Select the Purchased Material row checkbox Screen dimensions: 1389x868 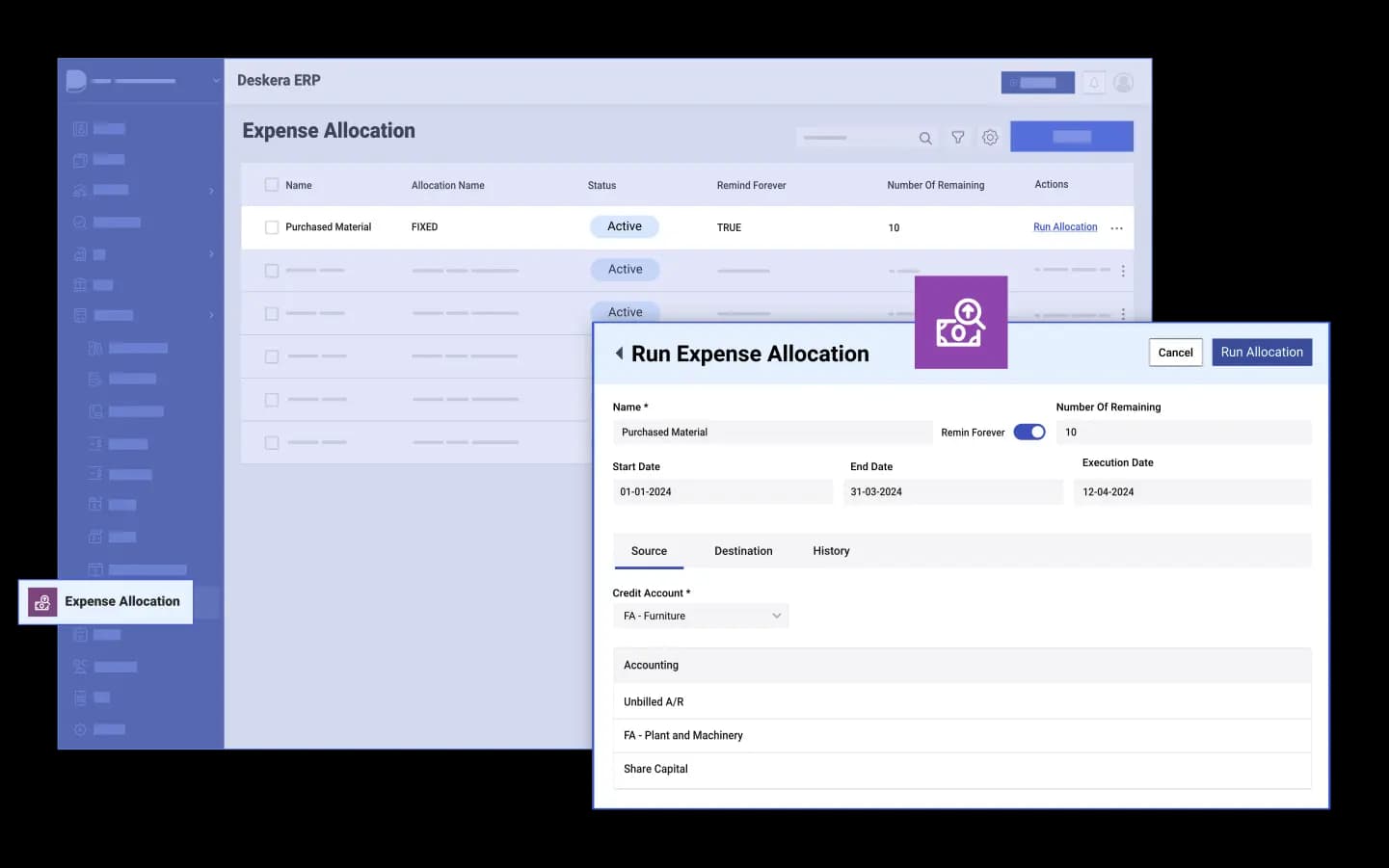tap(272, 227)
